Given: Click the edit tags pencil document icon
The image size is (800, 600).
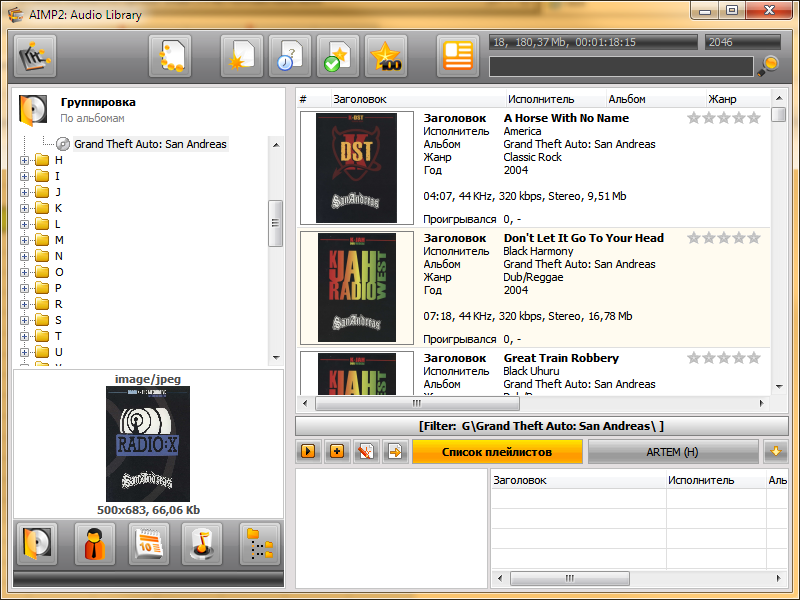Looking at the screenshot, I should click(x=366, y=452).
